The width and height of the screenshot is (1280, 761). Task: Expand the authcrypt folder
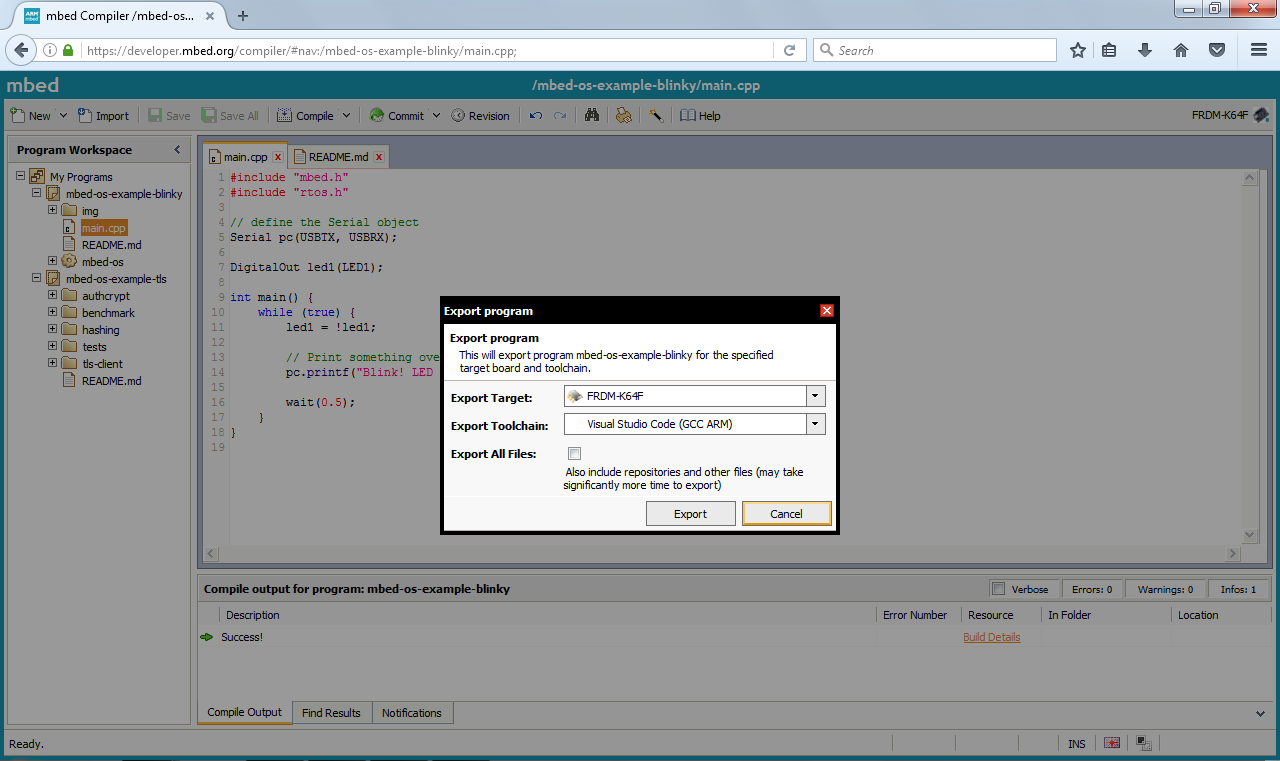click(52, 295)
